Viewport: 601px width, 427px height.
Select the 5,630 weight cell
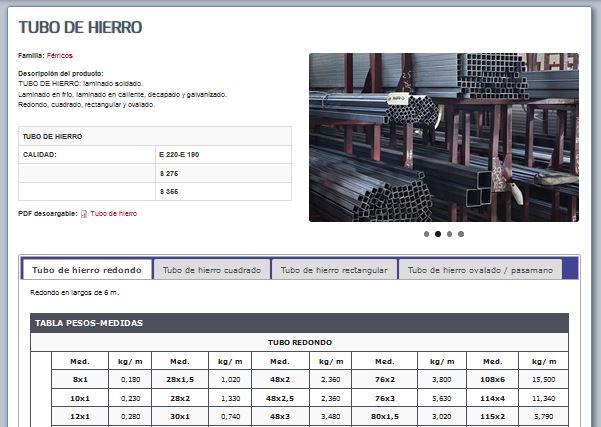(442, 398)
